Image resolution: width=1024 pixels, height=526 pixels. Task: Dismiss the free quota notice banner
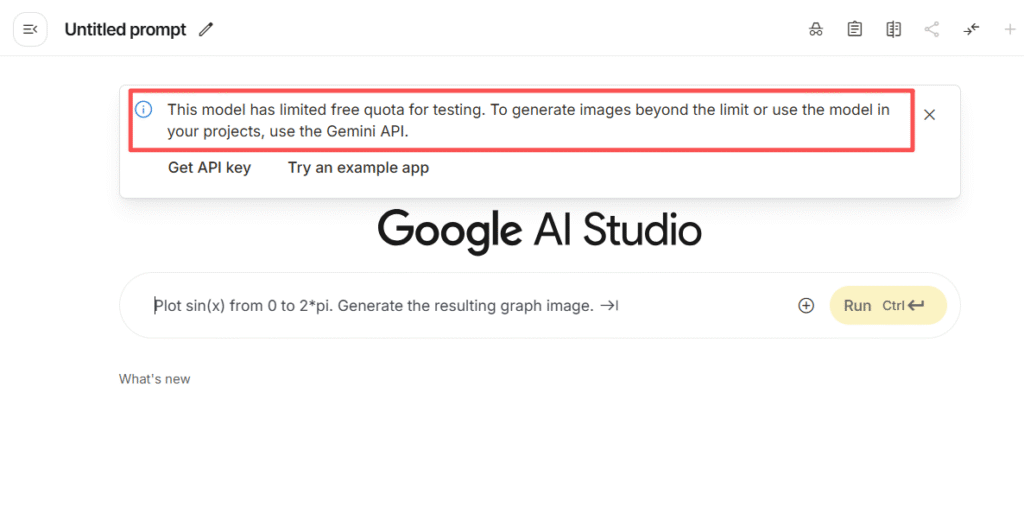pyautogui.click(x=929, y=115)
